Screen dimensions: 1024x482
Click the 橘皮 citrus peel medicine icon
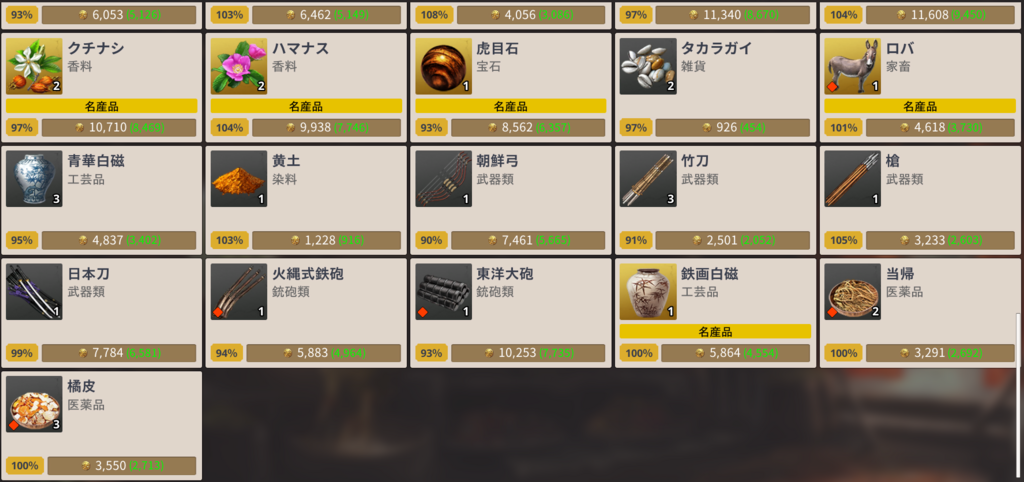coord(34,404)
